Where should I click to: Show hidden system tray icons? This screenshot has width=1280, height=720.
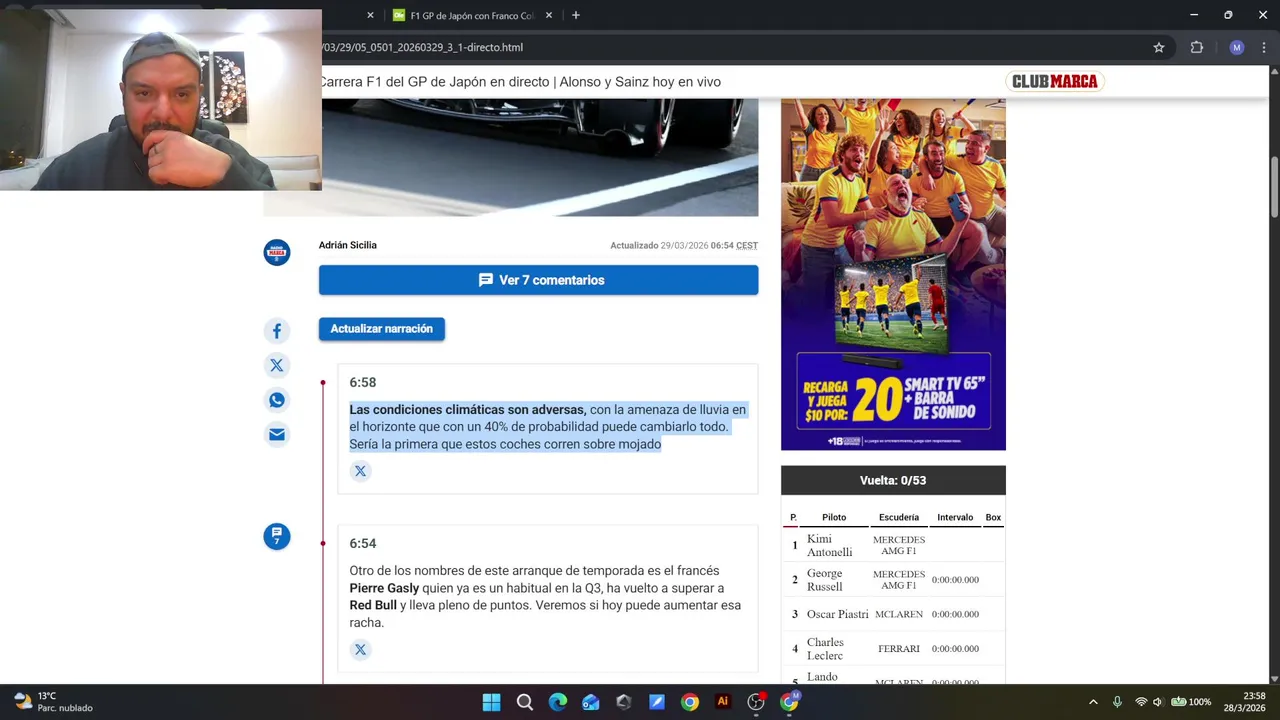1093,702
